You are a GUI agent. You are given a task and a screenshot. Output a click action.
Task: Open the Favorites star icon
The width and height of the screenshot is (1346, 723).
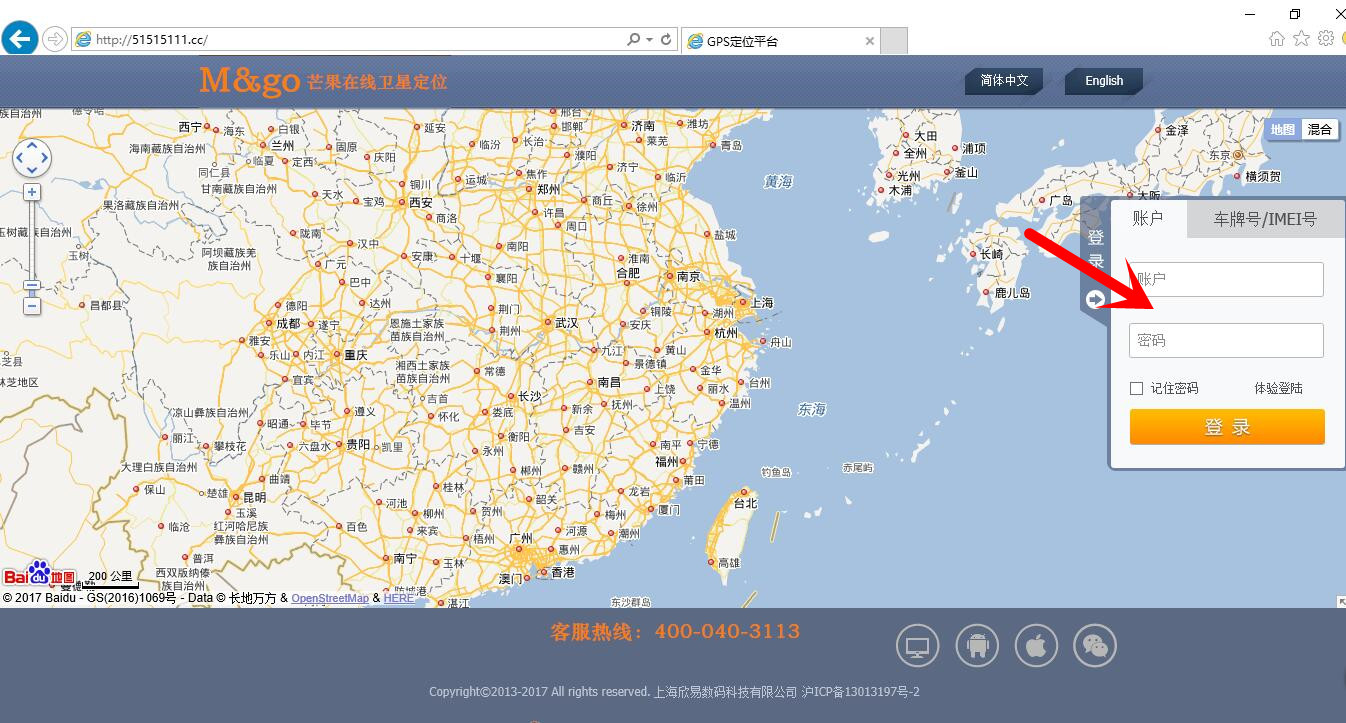[x=1301, y=39]
